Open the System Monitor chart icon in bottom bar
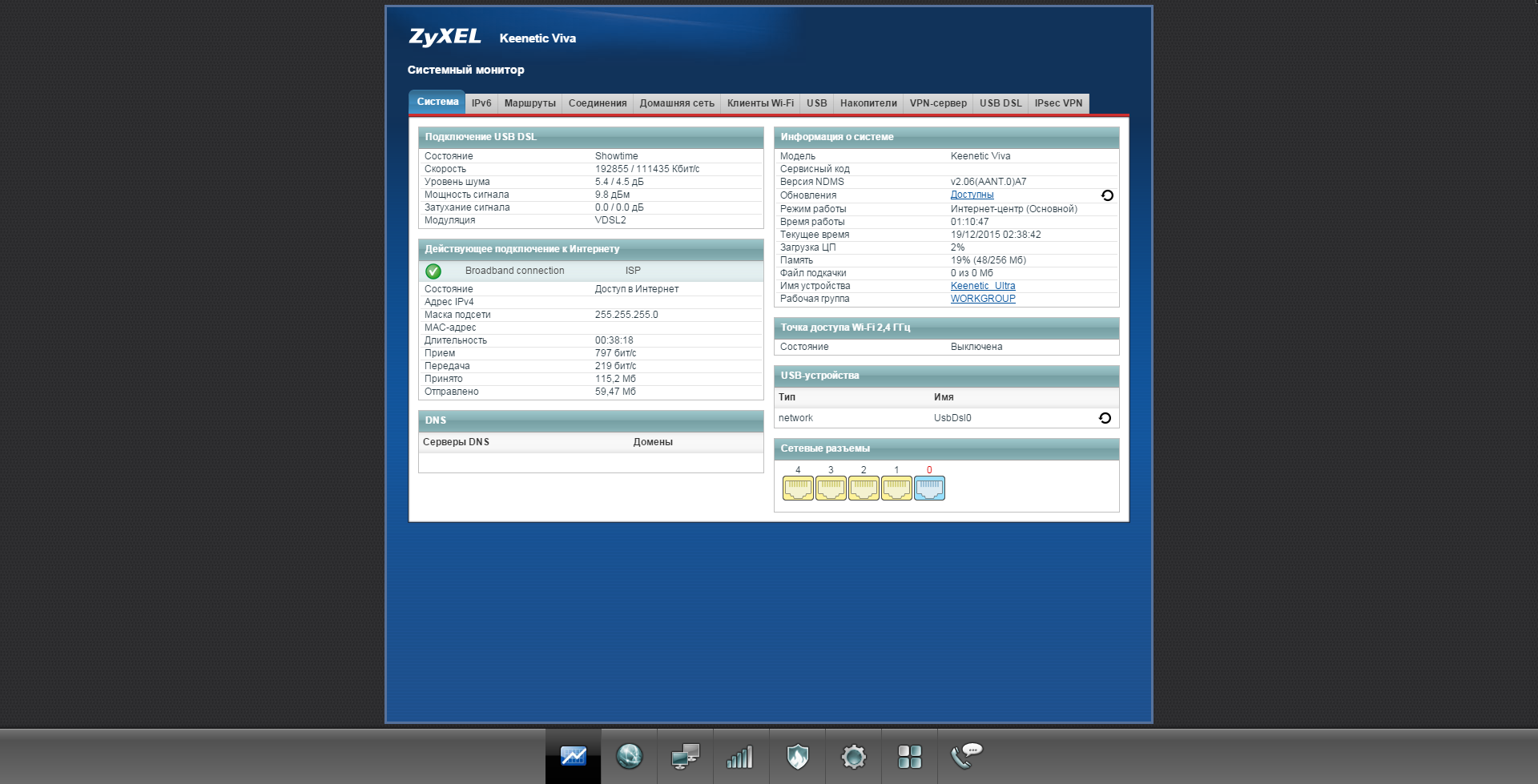The image size is (1538, 784). coord(574,756)
